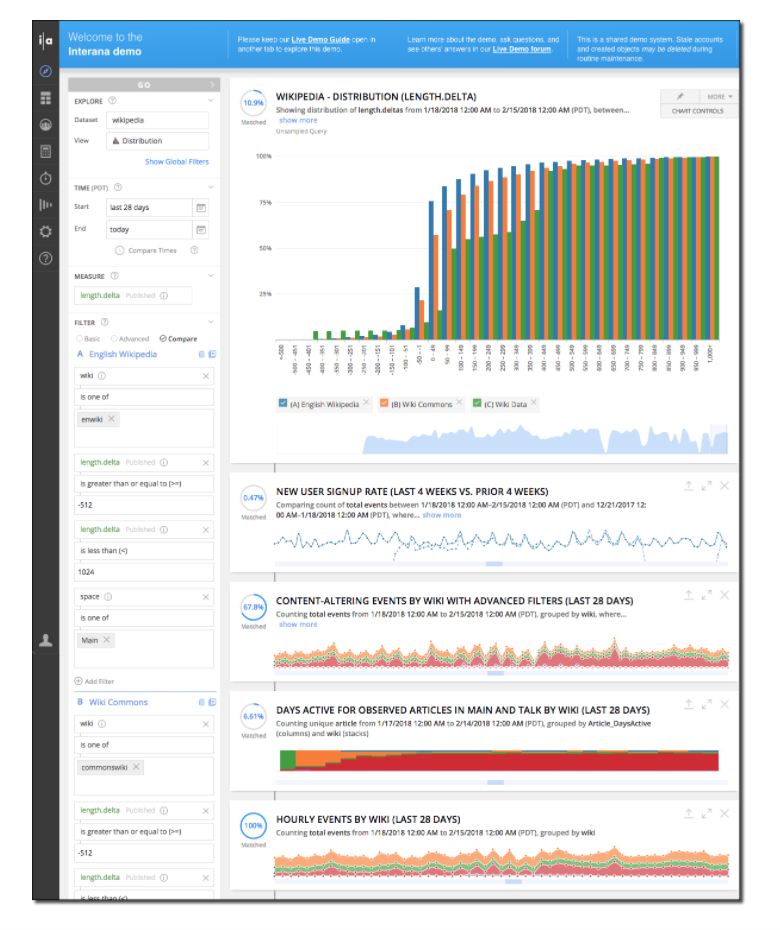The height and width of the screenshot is (930, 780).
Task: Remove (A) English Wikipedia from legend
Action: click(367, 402)
